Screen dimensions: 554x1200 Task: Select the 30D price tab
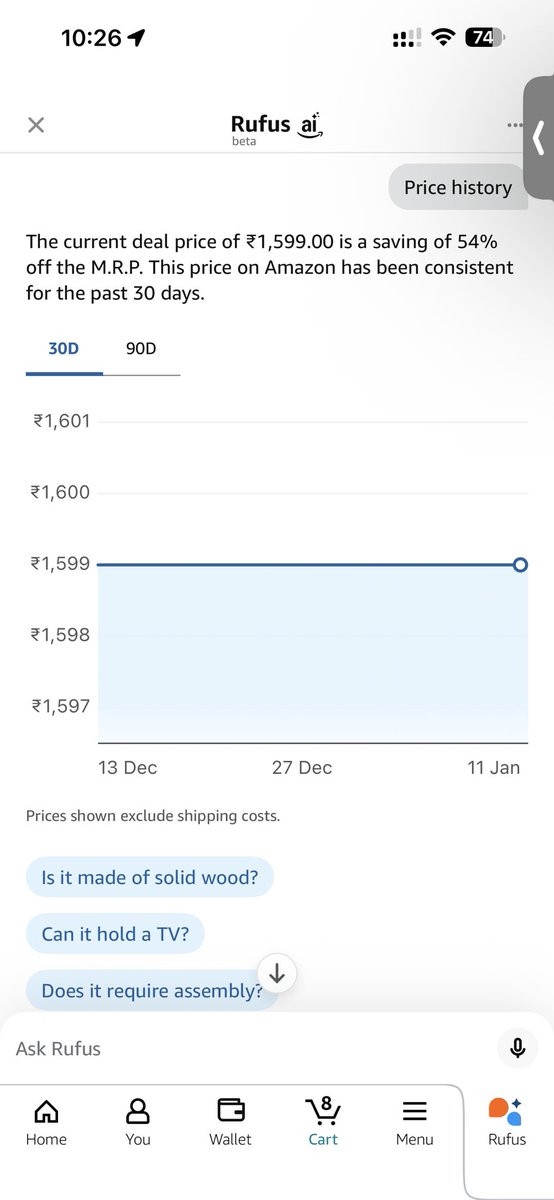(64, 349)
